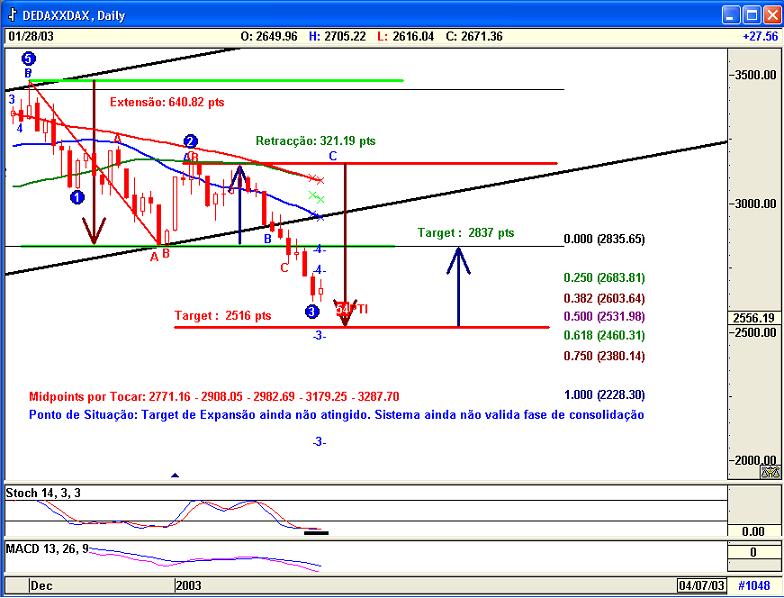
Task: Minimize the DEDAXXDAX Daily chart window
Action: 731,15
